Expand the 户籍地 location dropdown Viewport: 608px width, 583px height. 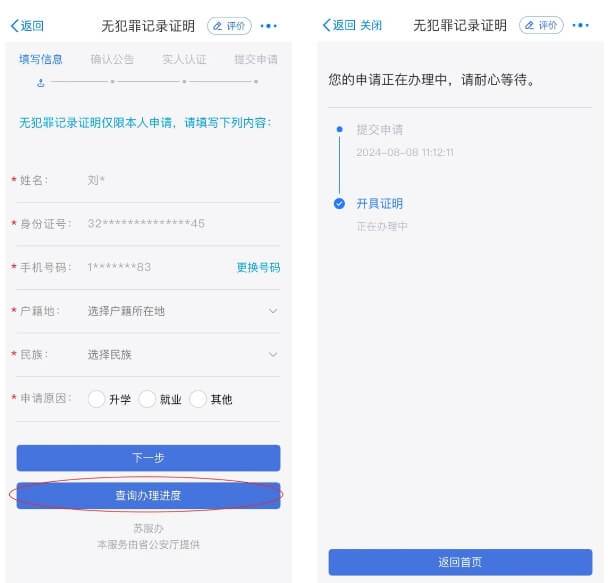click(273, 311)
